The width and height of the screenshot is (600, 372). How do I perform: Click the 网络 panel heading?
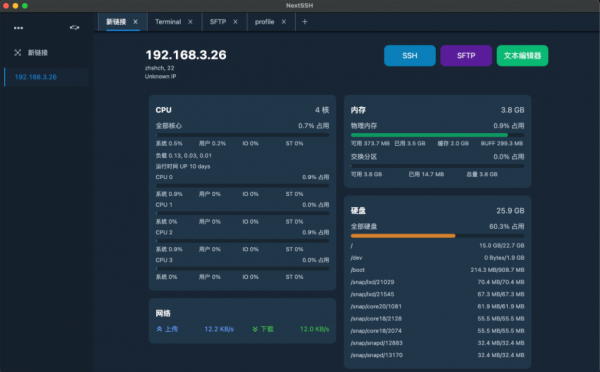(163, 313)
